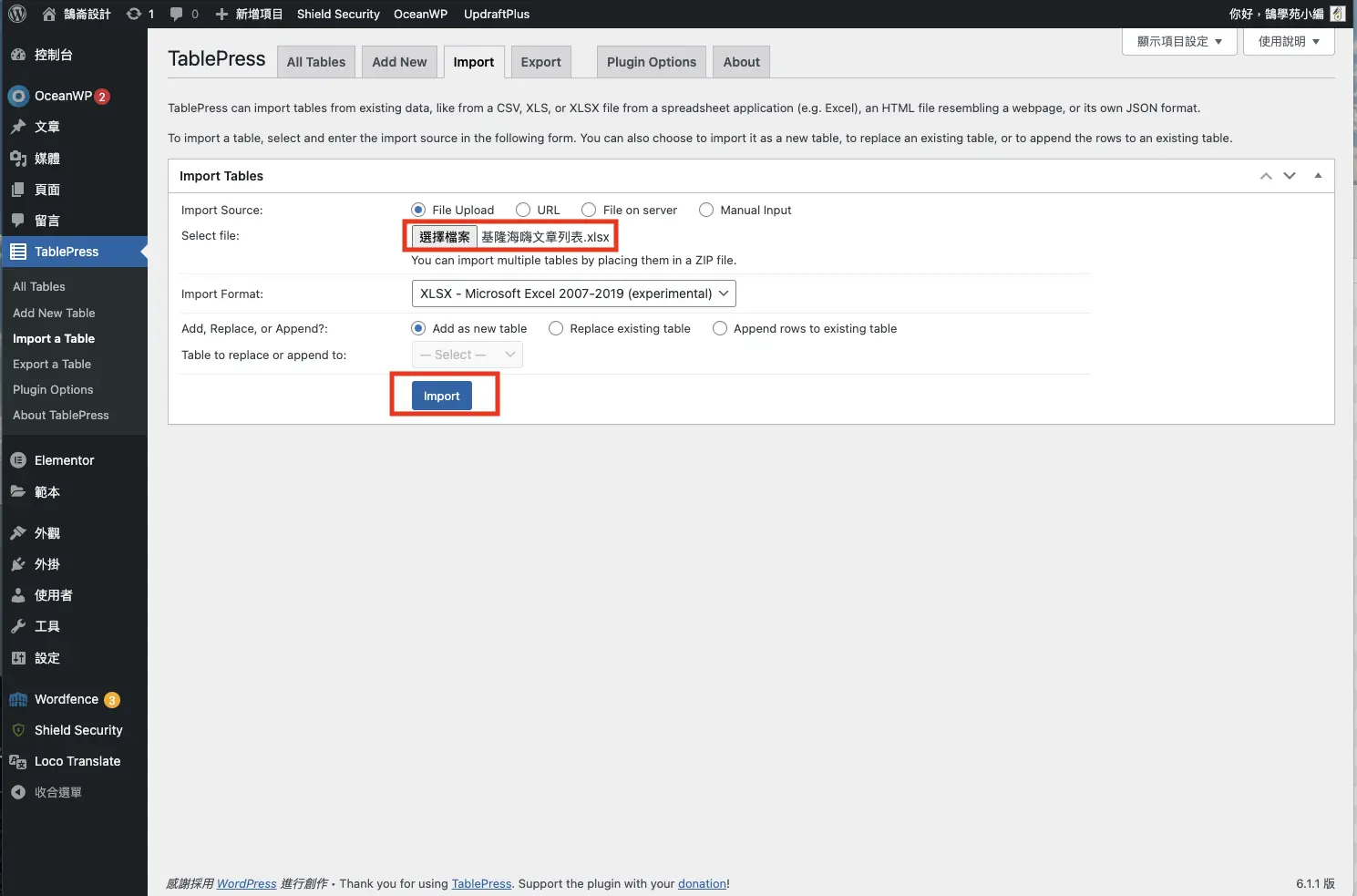This screenshot has width=1357, height=896.
Task: Collapse the Import Tables panel triangle
Action: tap(1318, 176)
